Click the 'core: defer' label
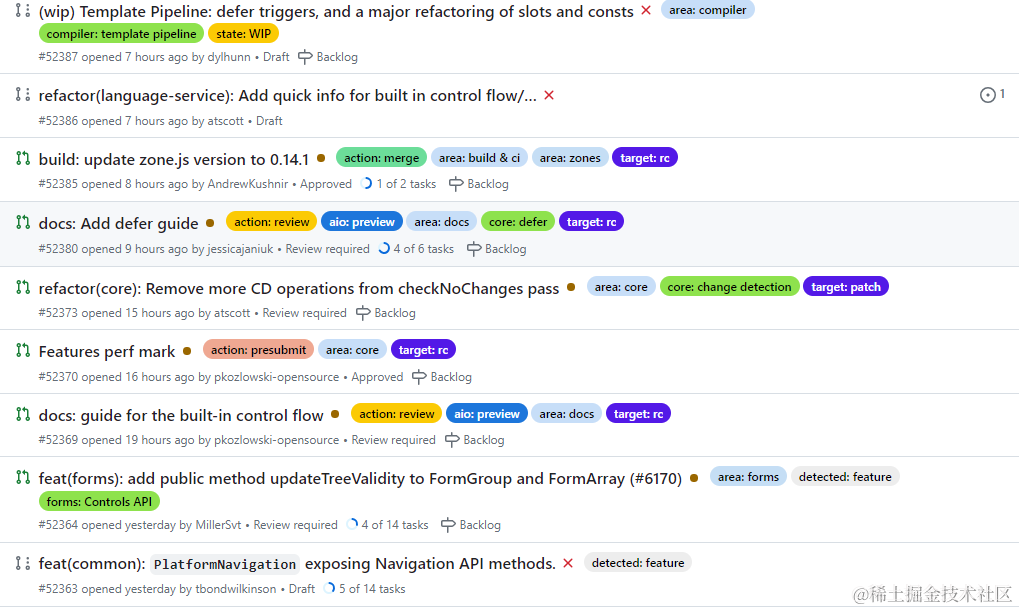 (518, 222)
